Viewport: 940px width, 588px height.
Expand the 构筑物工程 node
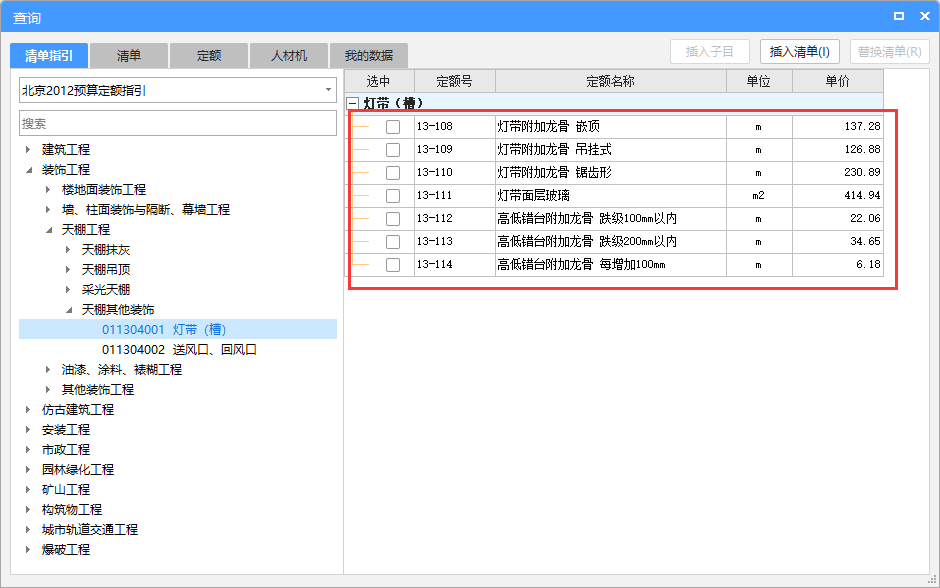point(28,510)
